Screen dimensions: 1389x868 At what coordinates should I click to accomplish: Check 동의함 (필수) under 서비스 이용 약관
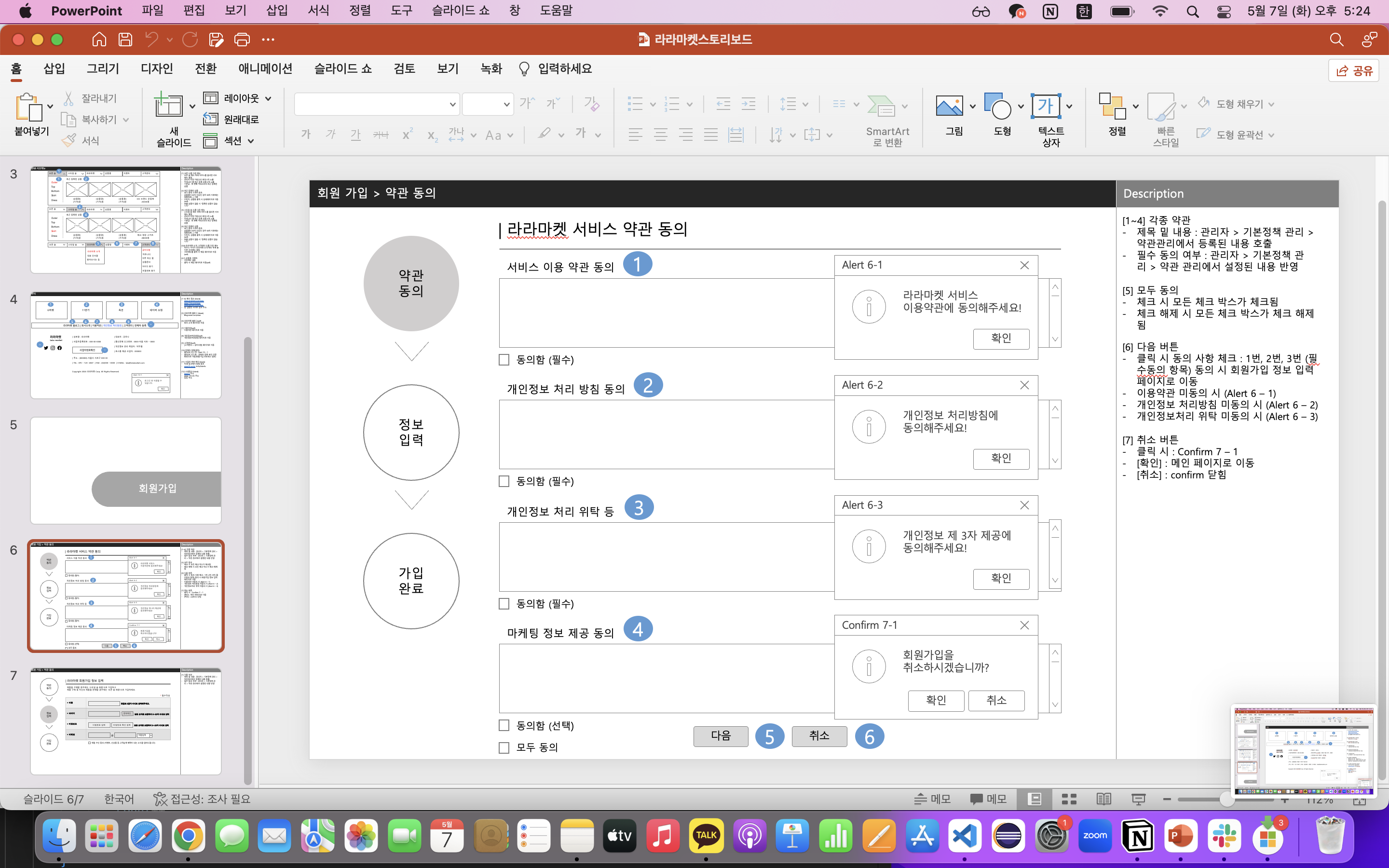point(504,359)
